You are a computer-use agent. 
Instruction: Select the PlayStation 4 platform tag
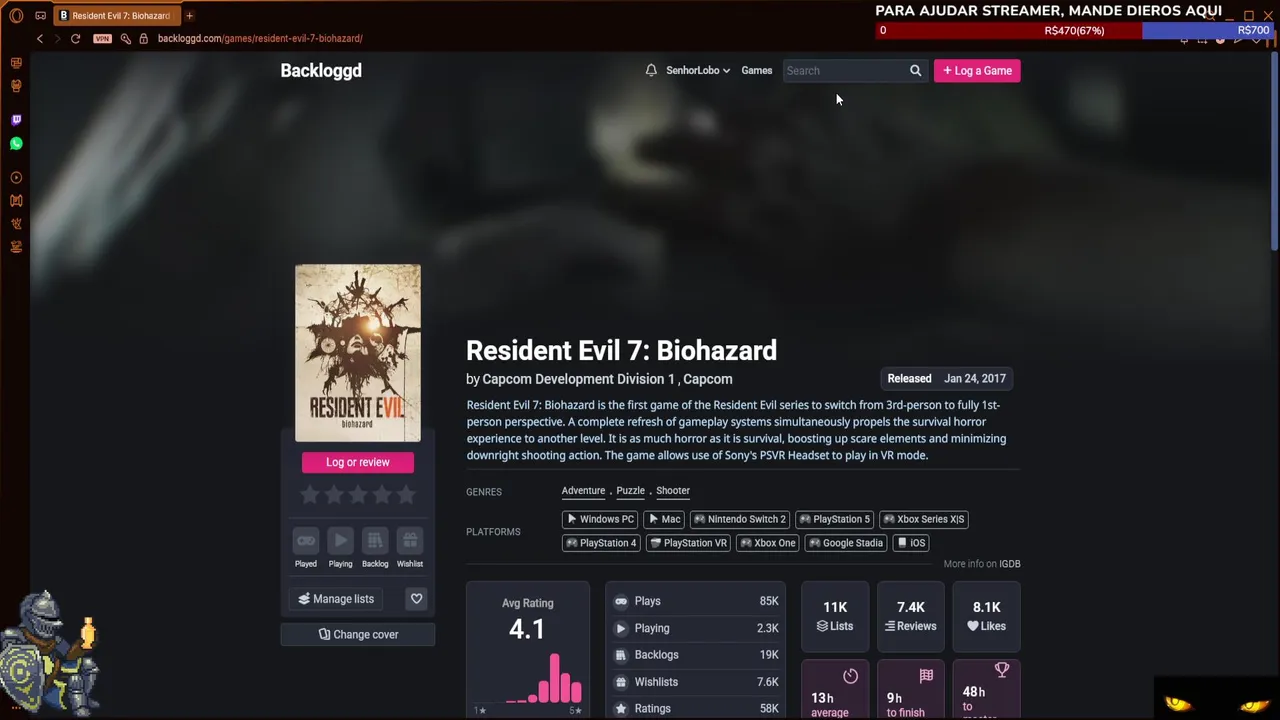pos(601,543)
